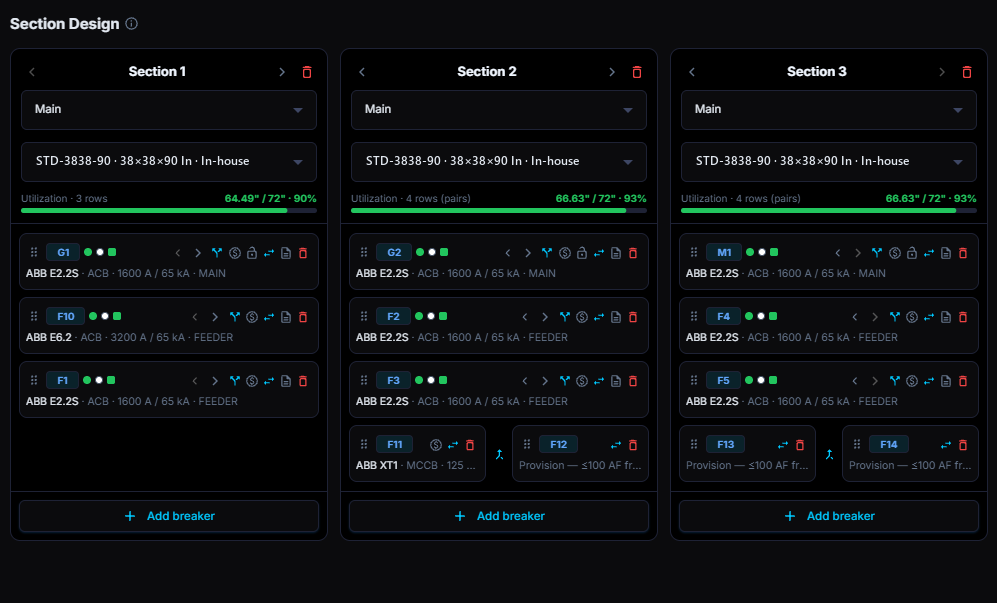The height and width of the screenshot is (603, 997).
Task: Add breaker to Section 1
Action: coord(169,516)
